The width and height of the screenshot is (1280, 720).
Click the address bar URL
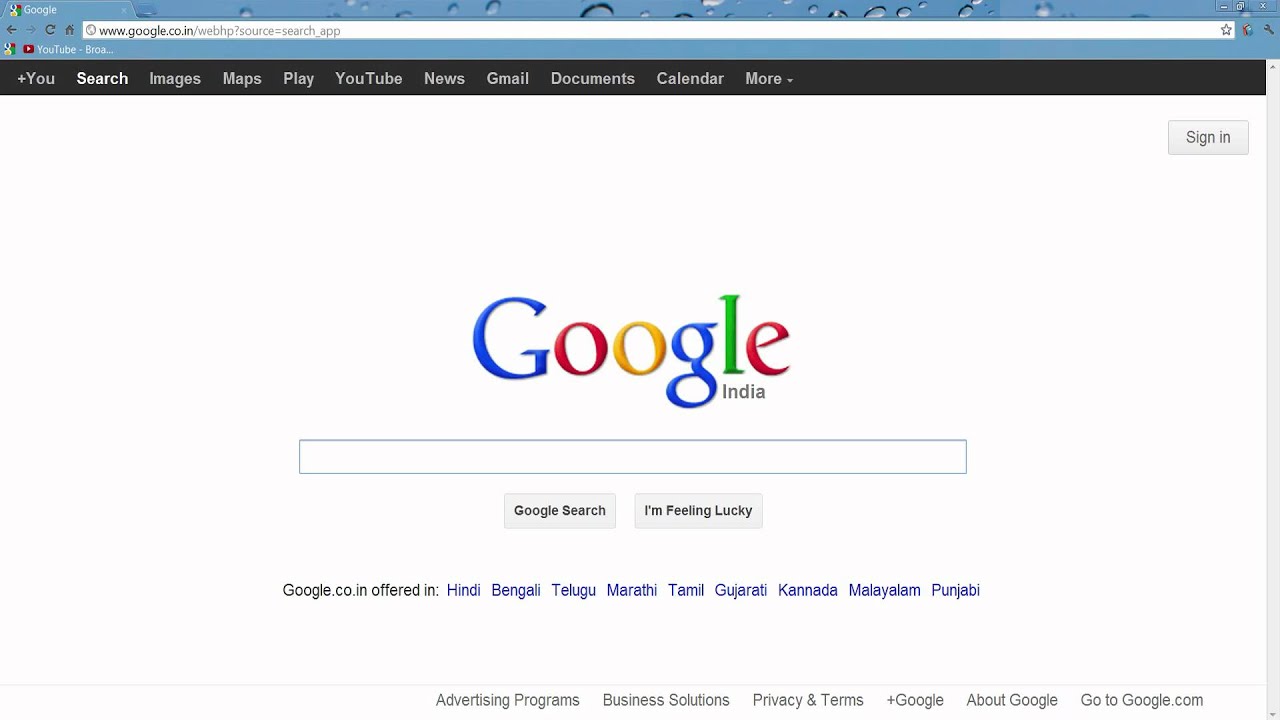[x=219, y=30]
